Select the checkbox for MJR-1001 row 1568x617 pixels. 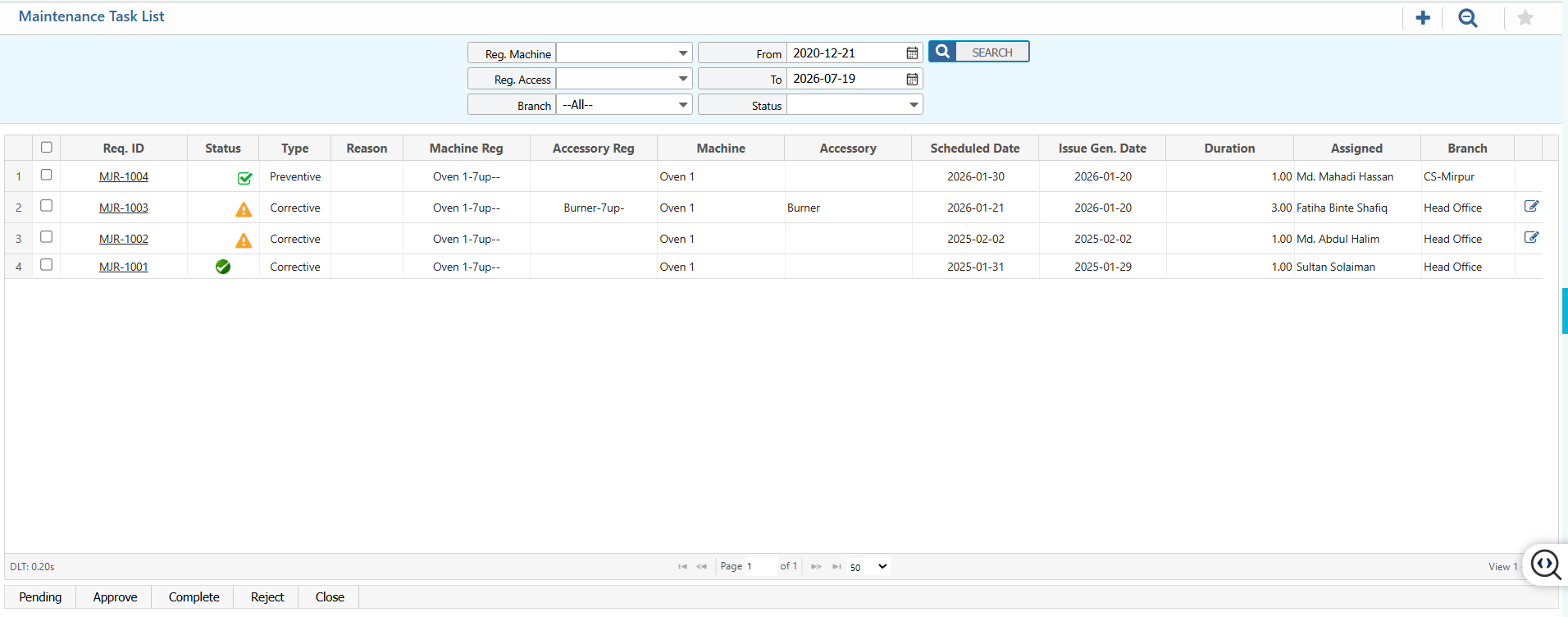pyautogui.click(x=47, y=265)
